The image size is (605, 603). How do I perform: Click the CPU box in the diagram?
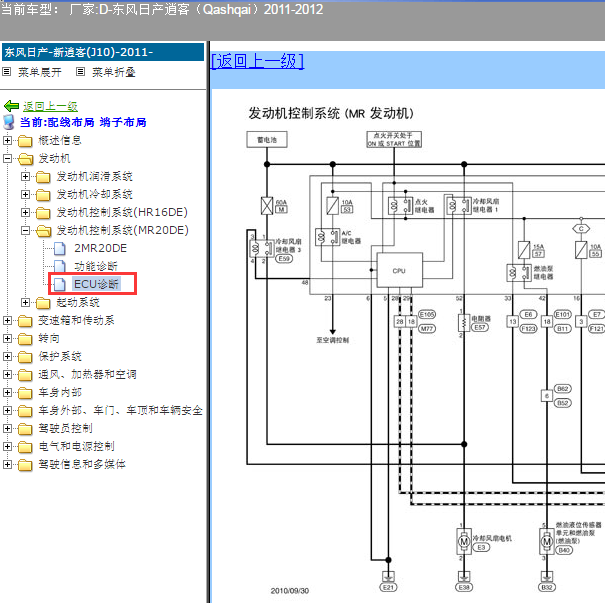pos(399,270)
